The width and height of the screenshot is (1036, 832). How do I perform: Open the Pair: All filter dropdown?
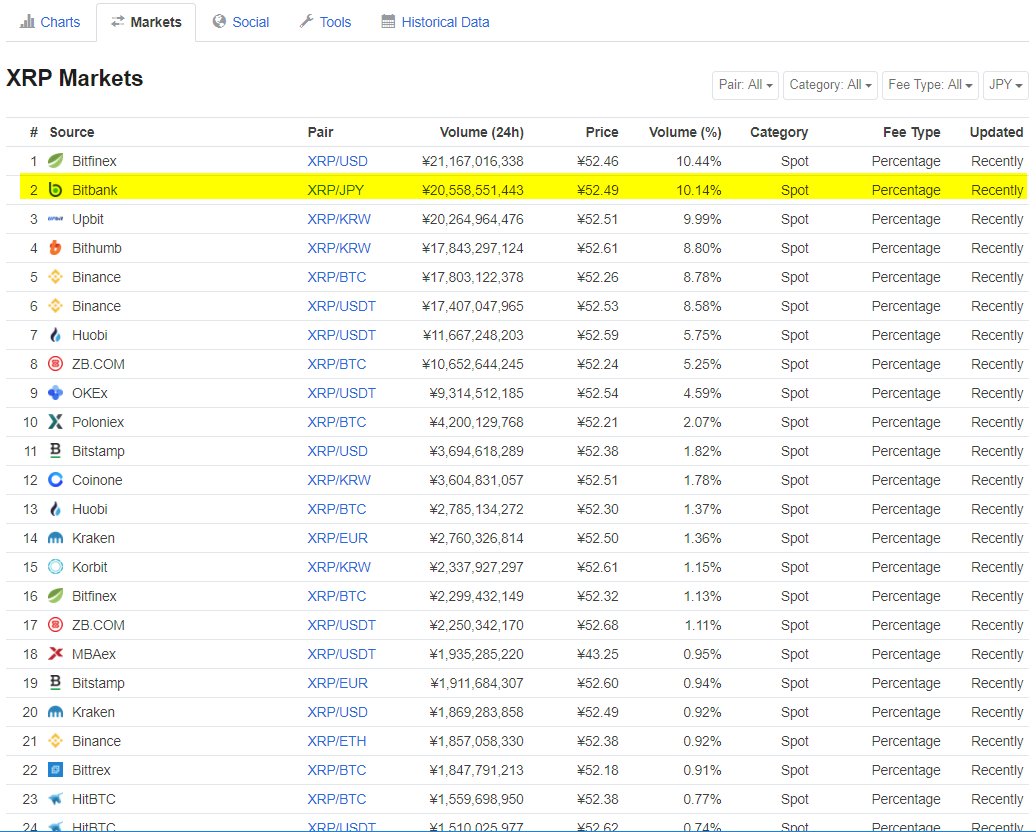(745, 85)
